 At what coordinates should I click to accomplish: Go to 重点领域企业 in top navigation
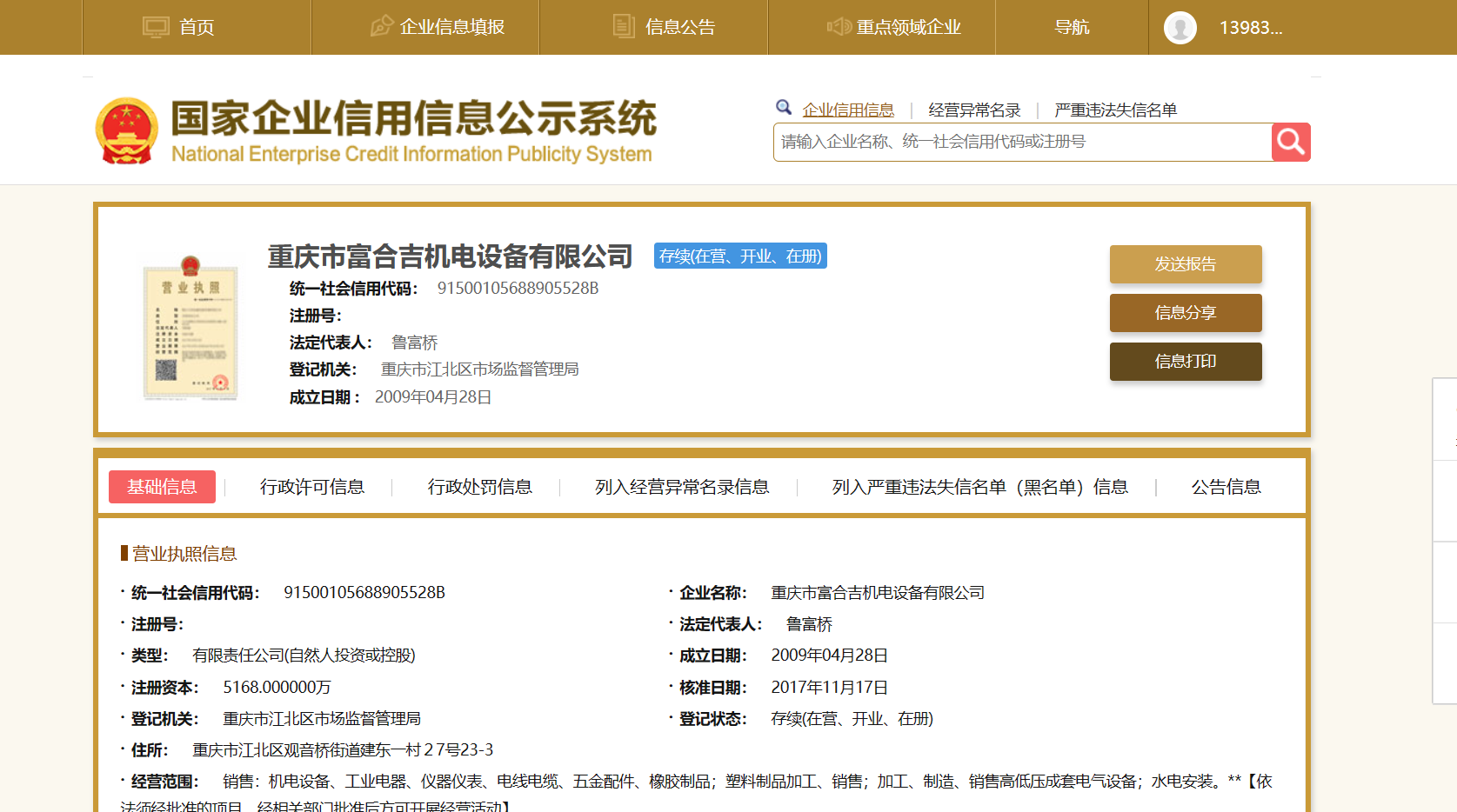click(909, 27)
